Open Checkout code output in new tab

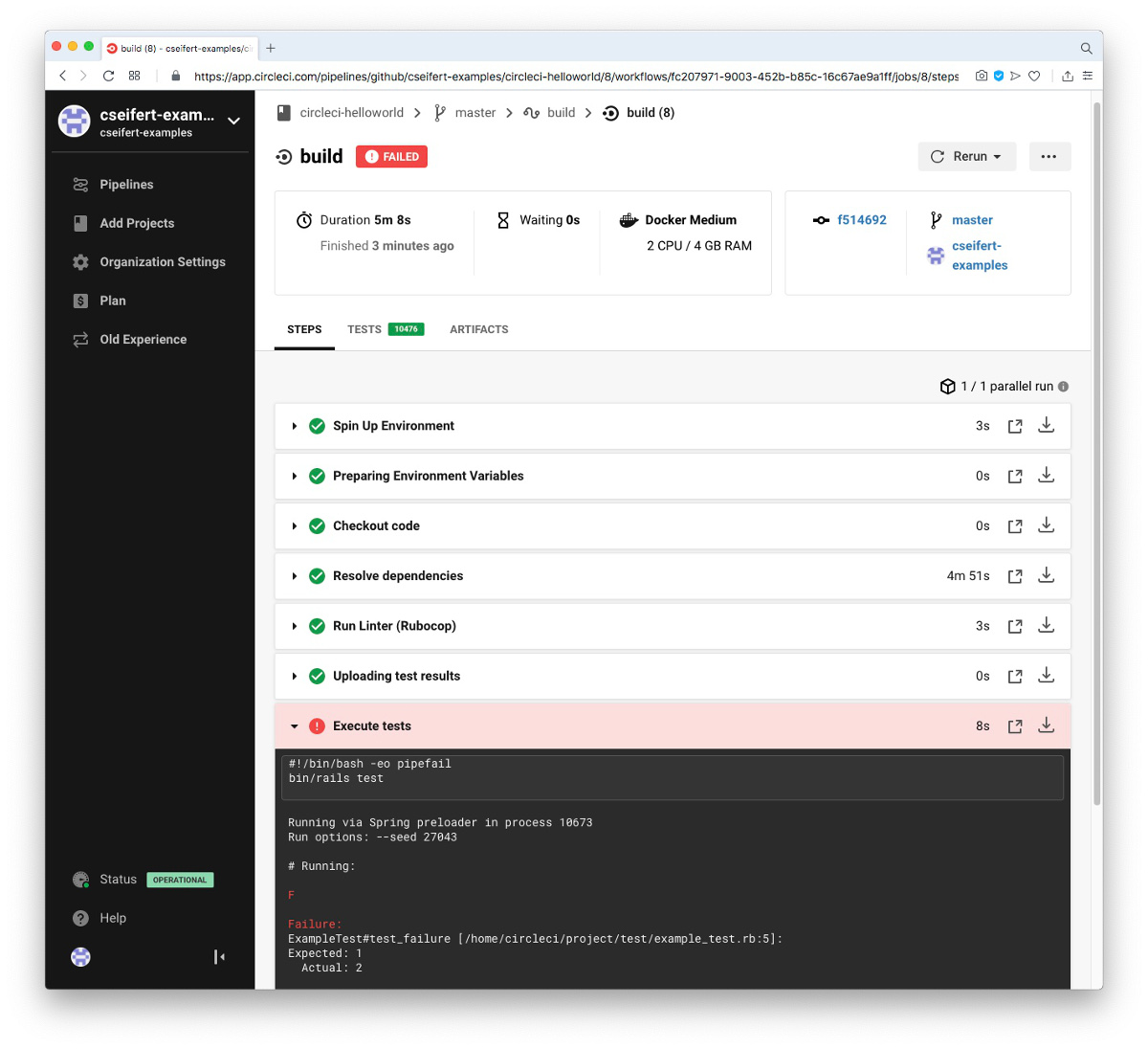point(1015,526)
